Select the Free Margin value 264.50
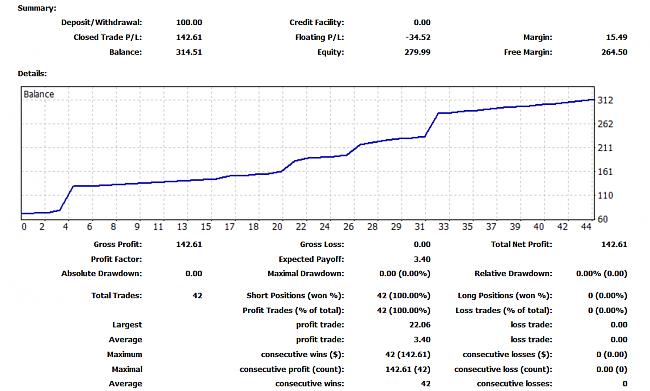The width and height of the screenshot is (650, 391). point(614,52)
